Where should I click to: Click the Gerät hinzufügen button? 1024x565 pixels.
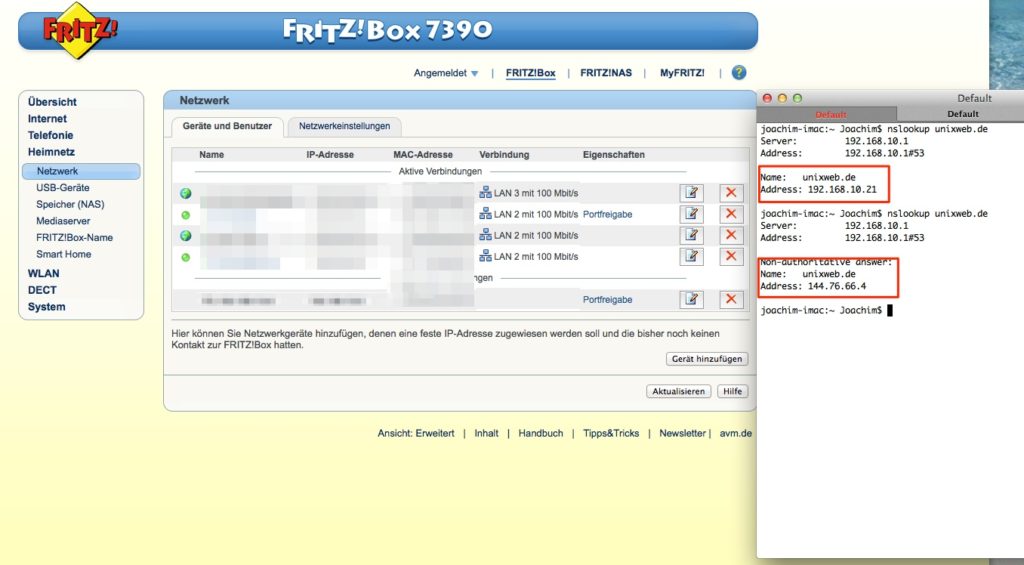(707, 359)
